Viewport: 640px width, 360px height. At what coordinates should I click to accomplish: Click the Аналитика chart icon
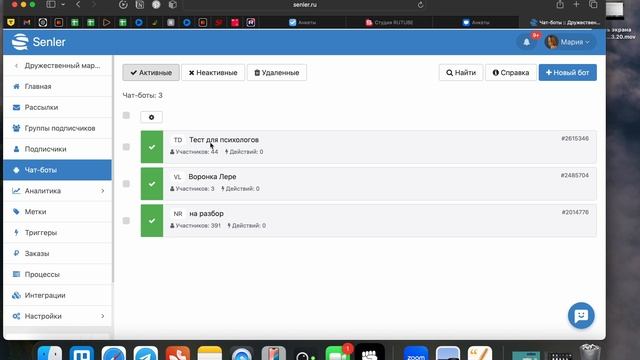16,191
